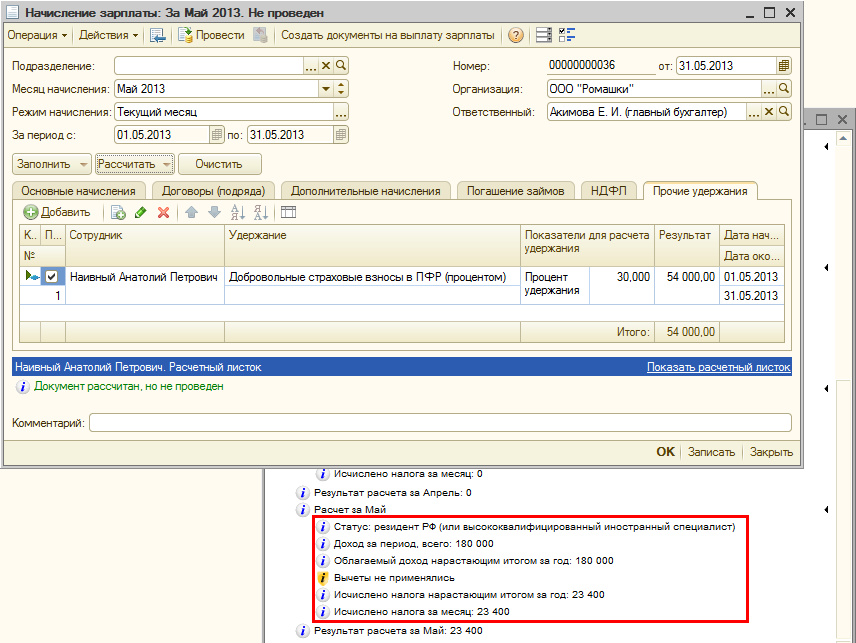This screenshot has width=856, height=643.
Task: Click the sort descending icon
Action: [260, 212]
